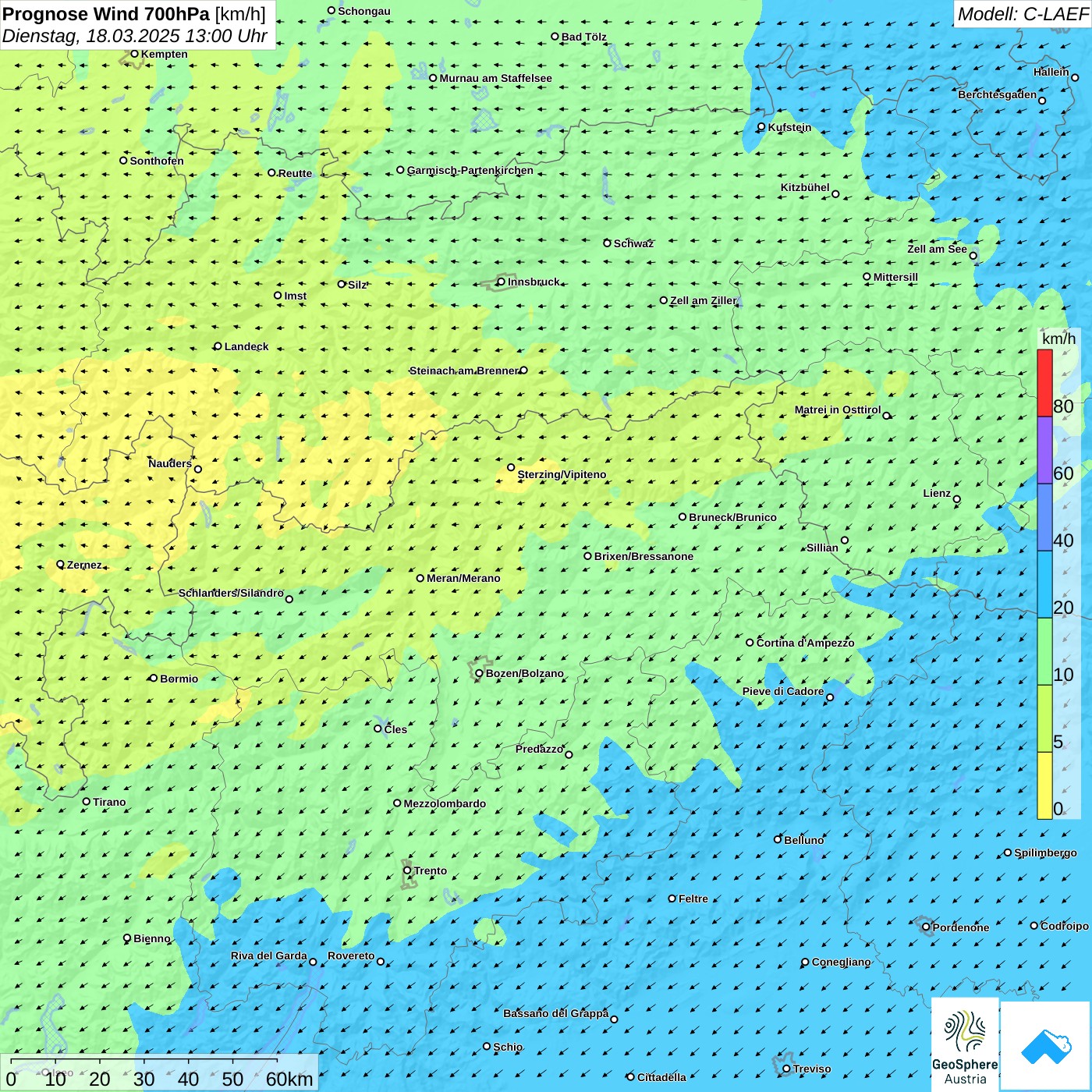1092x1092 pixels.
Task: Click the 'Bruneck/Brunico' label
Action: click(732, 517)
